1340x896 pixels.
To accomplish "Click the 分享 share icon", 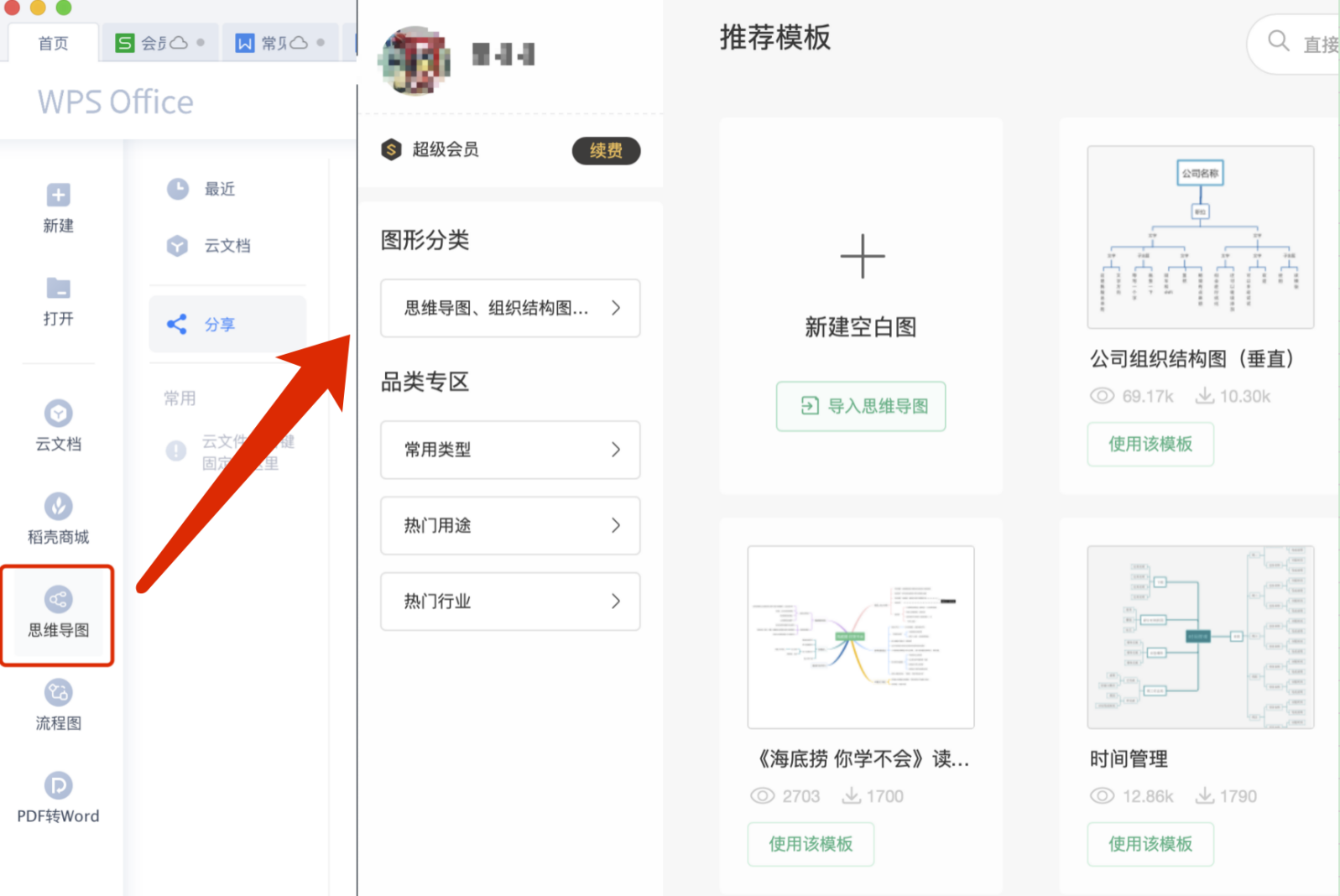I will pyautogui.click(x=177, y=324).
